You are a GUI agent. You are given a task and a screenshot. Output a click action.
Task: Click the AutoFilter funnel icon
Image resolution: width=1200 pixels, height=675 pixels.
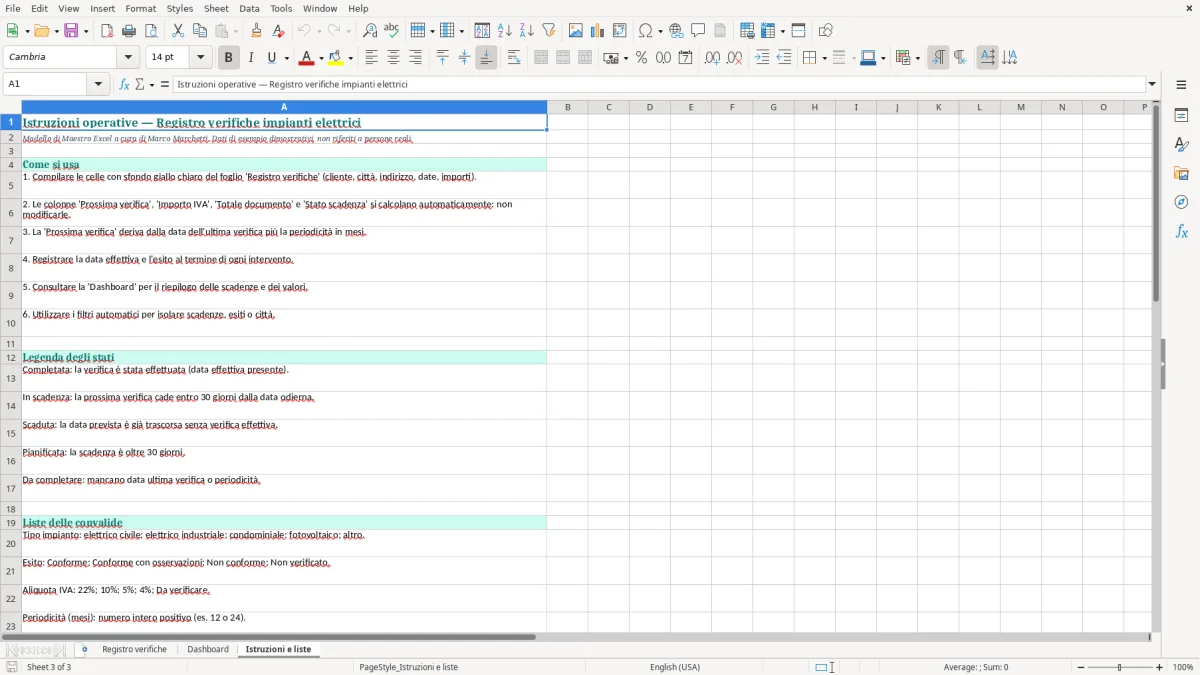click(549, 31)
